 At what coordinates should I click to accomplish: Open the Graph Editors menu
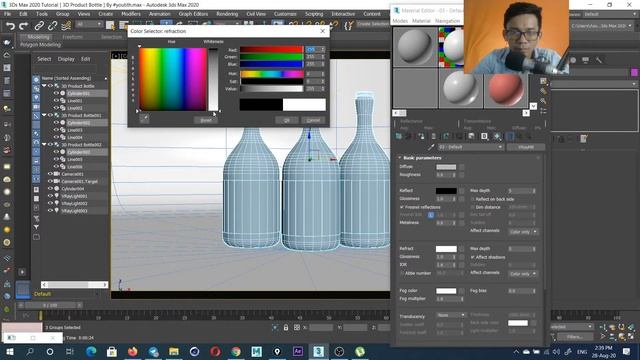193,14
